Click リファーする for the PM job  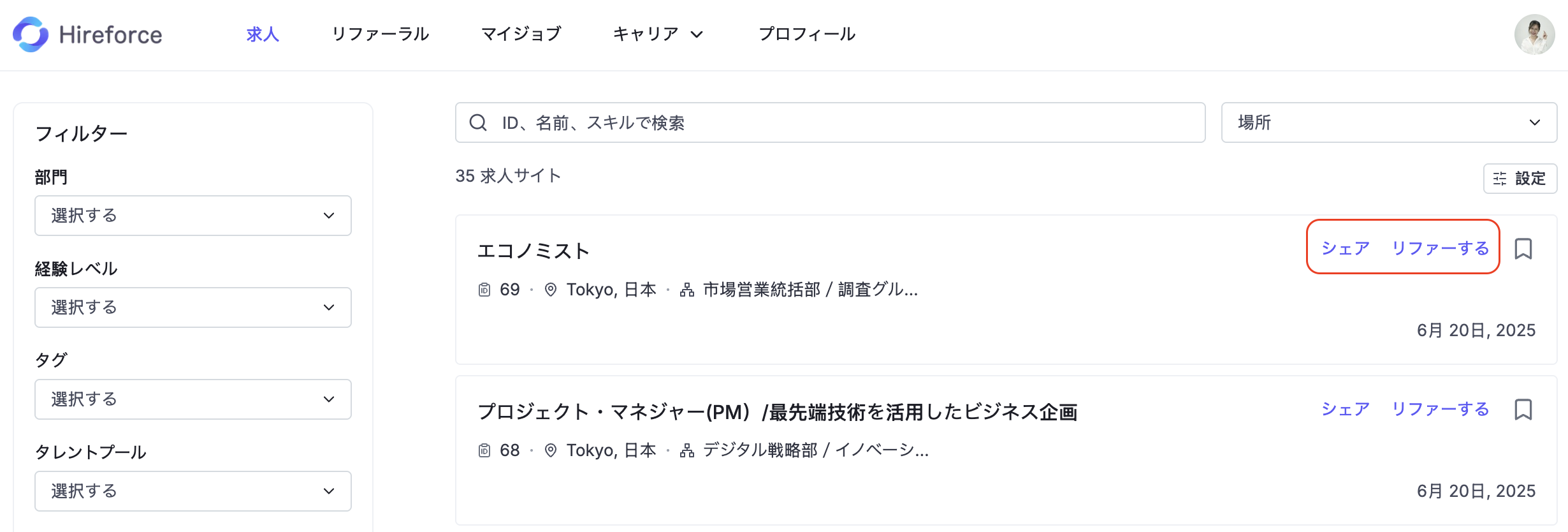coord(1441,409)
